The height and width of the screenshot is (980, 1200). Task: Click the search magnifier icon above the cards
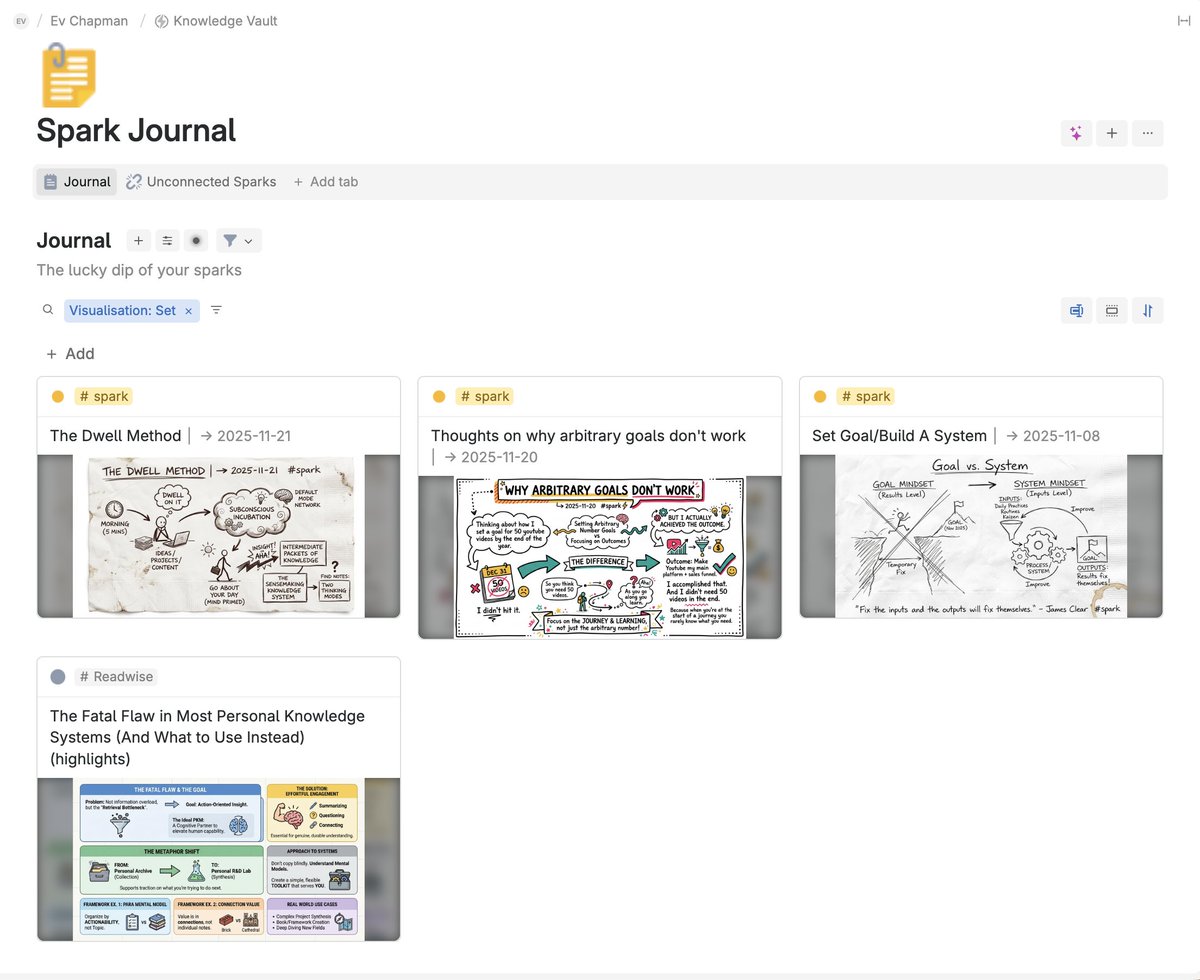[x=47, y=310]
